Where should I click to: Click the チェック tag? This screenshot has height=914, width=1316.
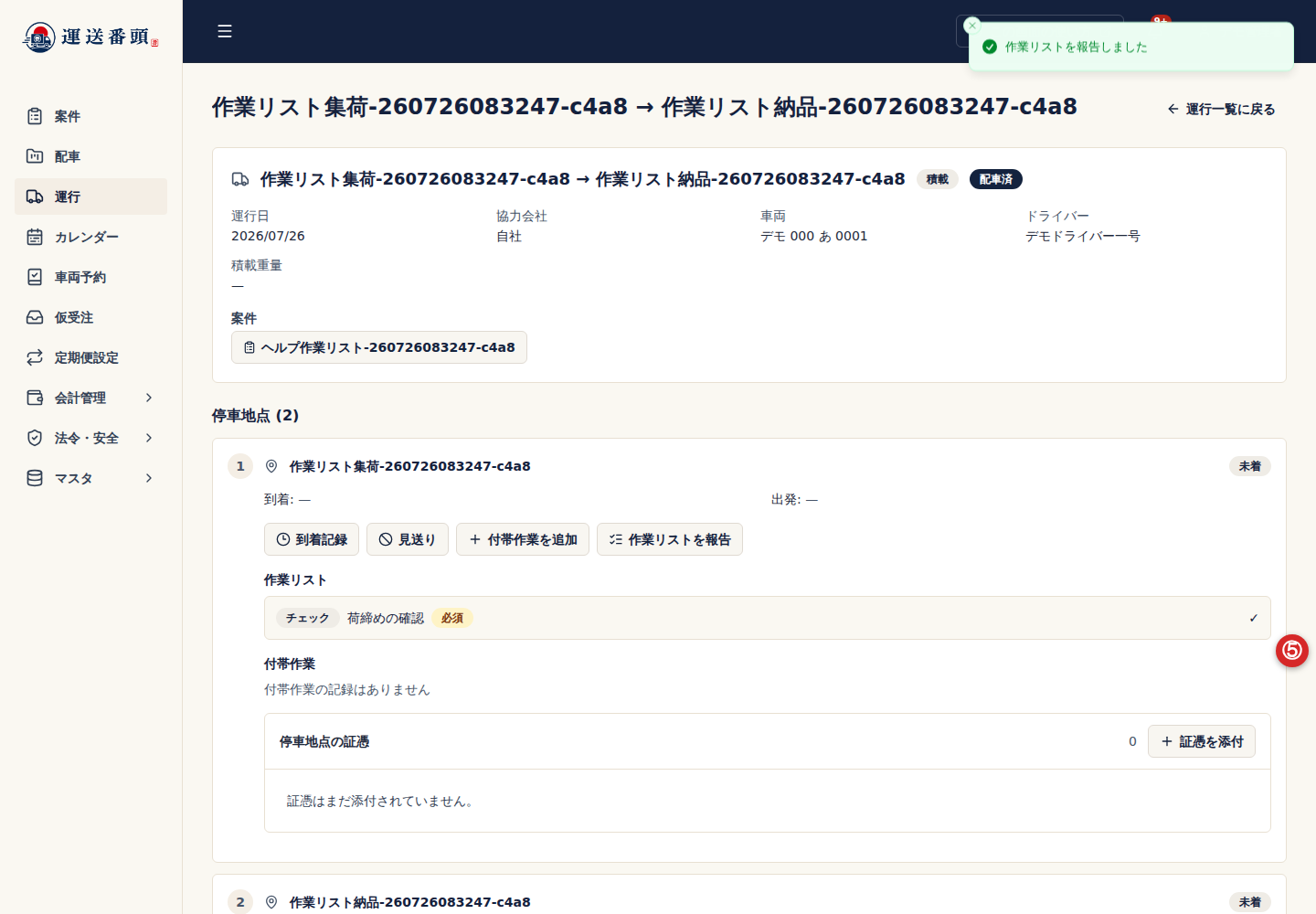tap(307, 618)
